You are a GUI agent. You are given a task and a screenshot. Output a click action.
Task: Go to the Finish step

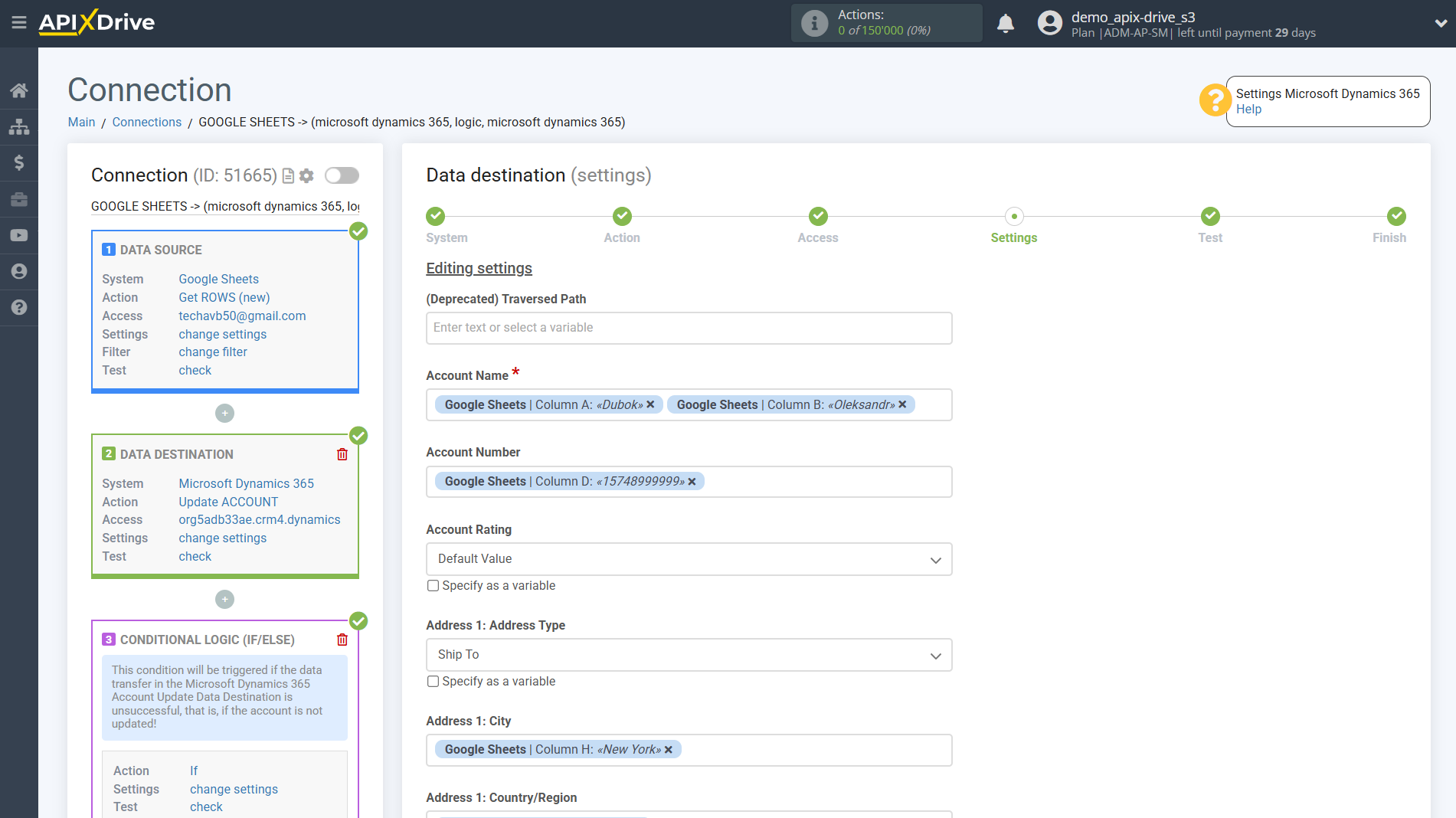[1396, 216]
